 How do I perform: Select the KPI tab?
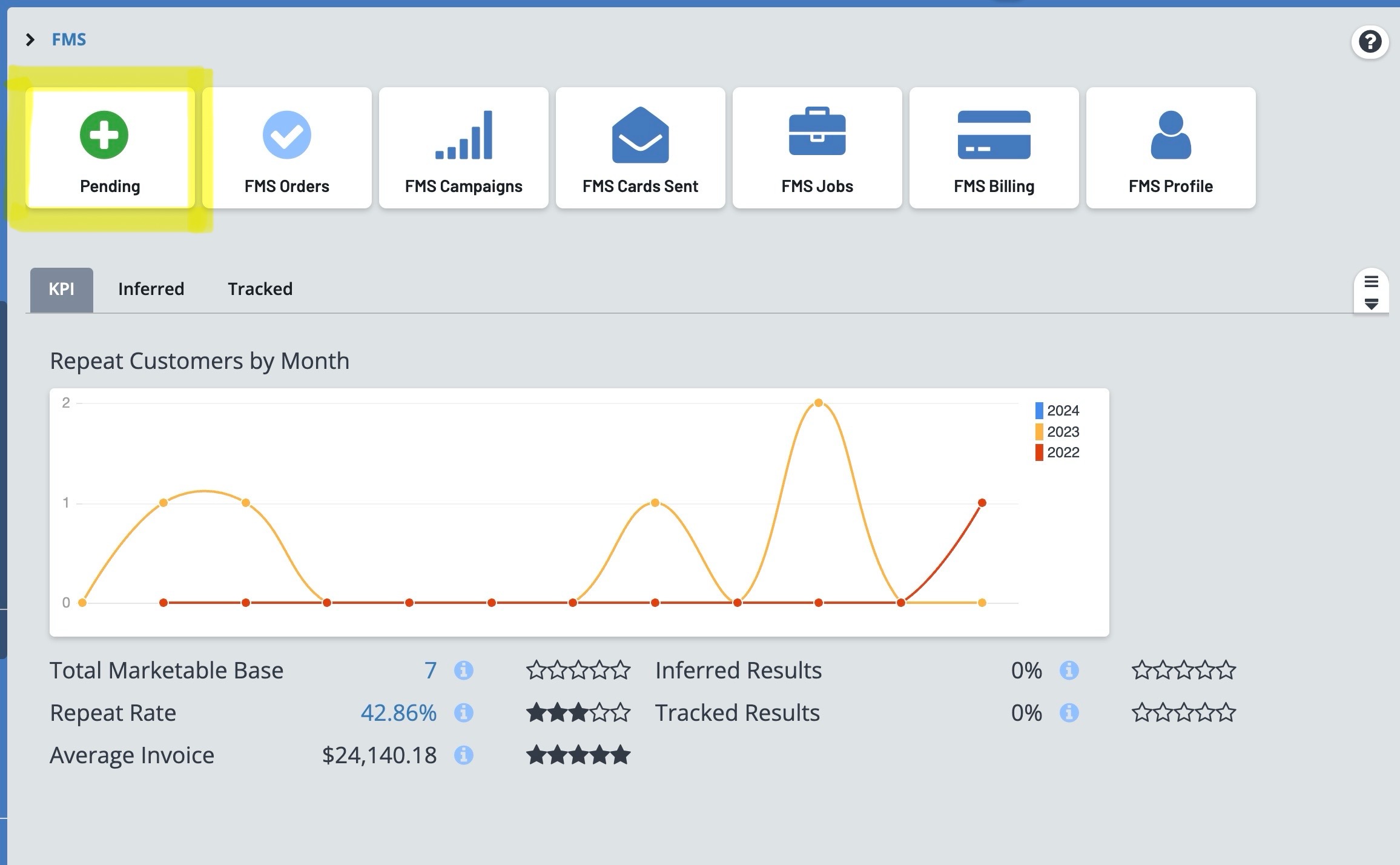point(61,289)
